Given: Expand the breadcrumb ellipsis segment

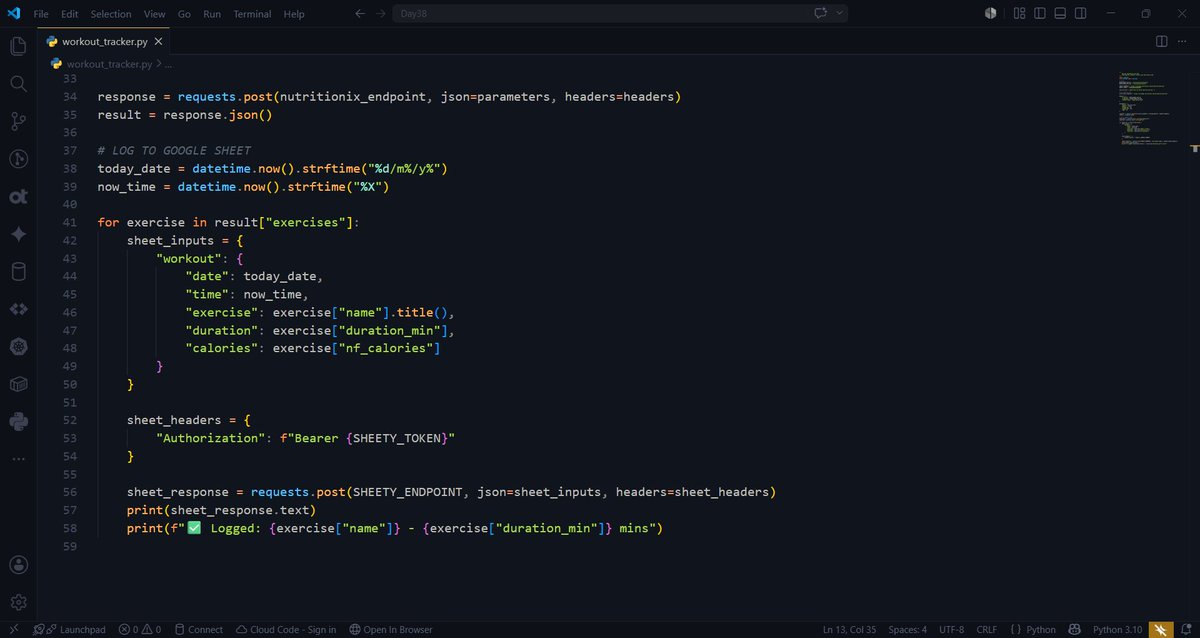Looking at the screenshot, I should pos(169,63).
